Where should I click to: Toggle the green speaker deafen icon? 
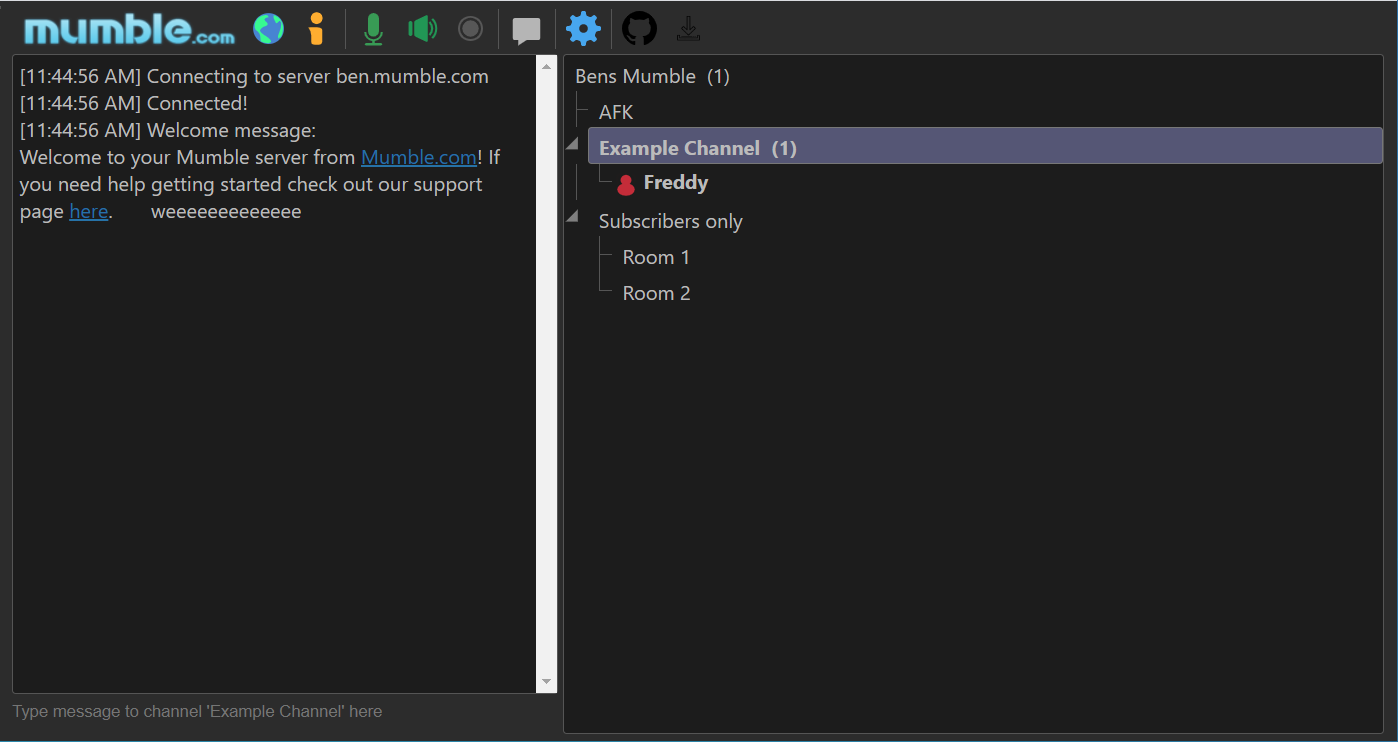pos(423,29)
